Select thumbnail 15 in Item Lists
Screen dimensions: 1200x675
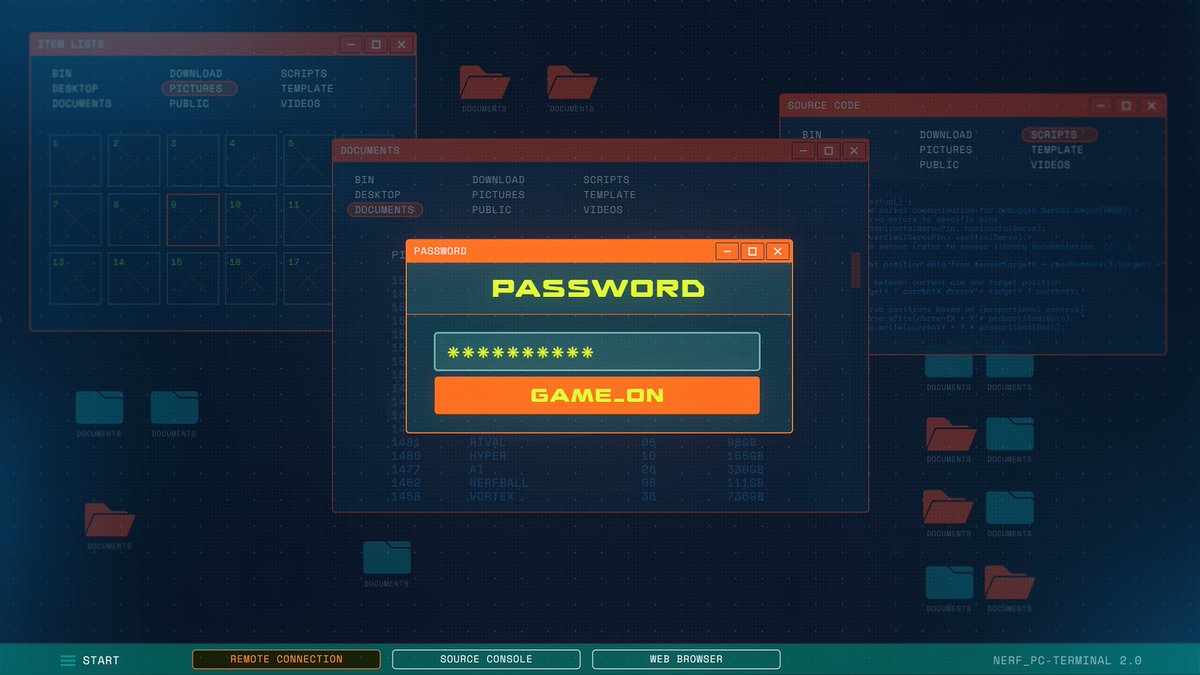[193, 278]
